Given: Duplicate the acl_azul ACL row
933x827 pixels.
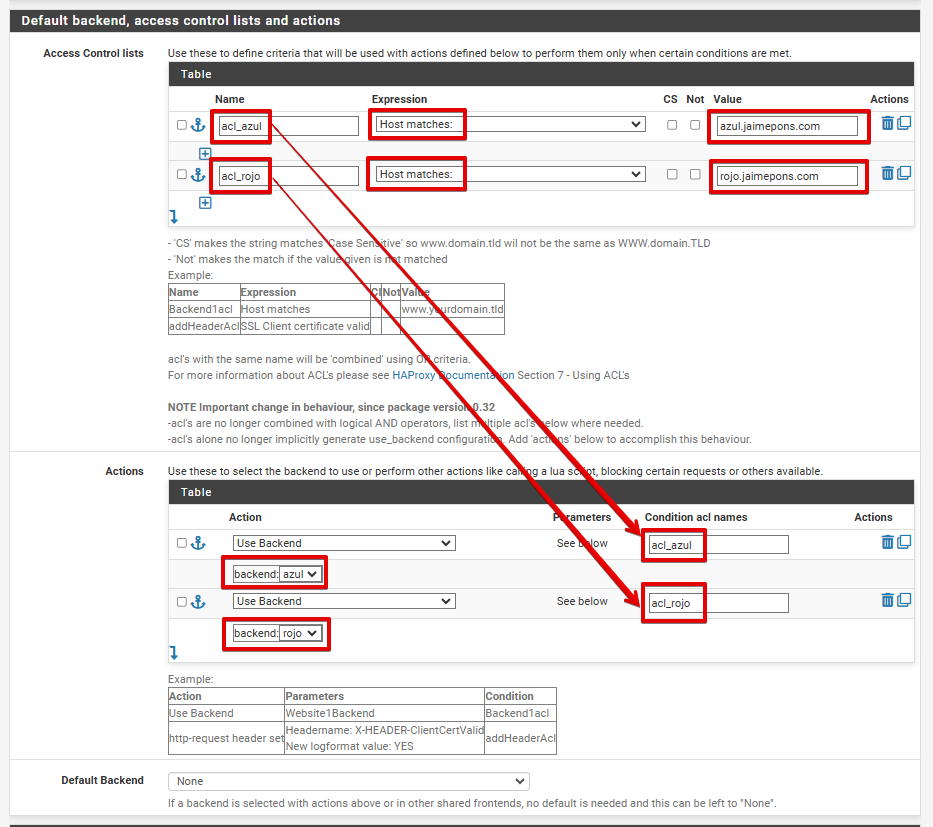Looking at the screenshot, I should (x=904, y=124).
